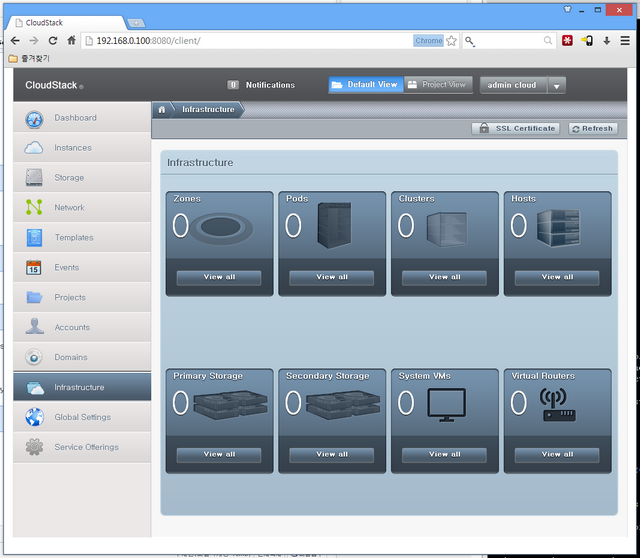Click the Hosts server stack graphic
The width and height of the screenshot is (640, 558).
coord(558,228)
